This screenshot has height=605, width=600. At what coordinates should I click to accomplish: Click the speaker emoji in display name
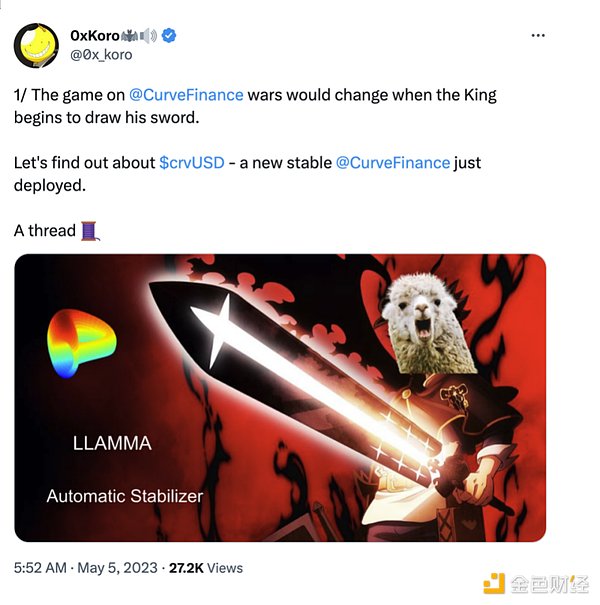(x=148, y=36)
